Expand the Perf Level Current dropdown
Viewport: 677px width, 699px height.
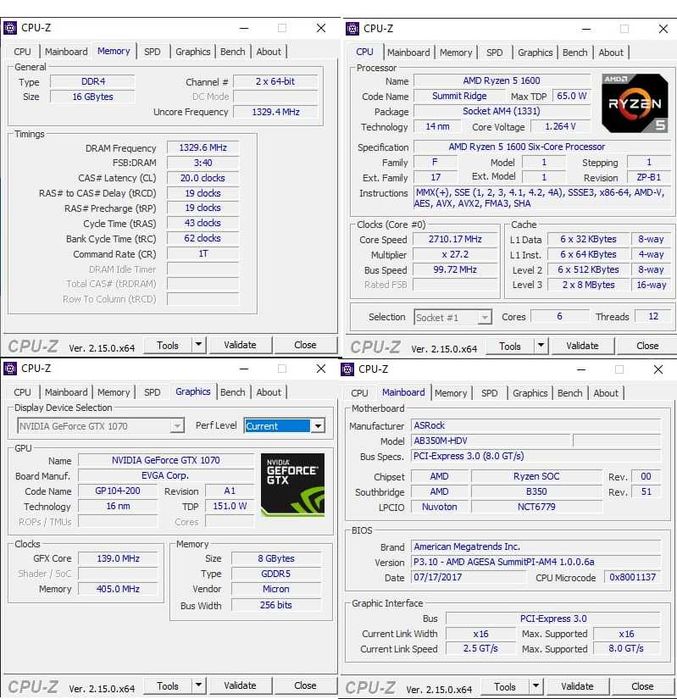(x=318, y=426)
